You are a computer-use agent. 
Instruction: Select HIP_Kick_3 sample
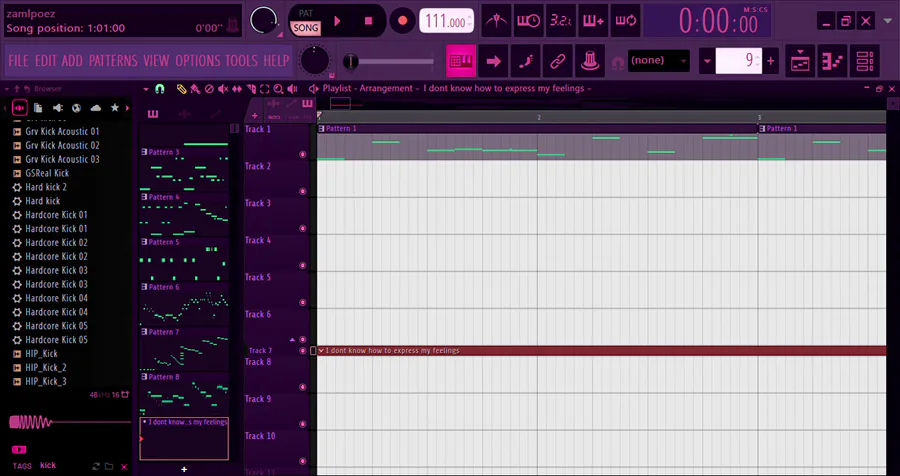[x=46, y=381]
